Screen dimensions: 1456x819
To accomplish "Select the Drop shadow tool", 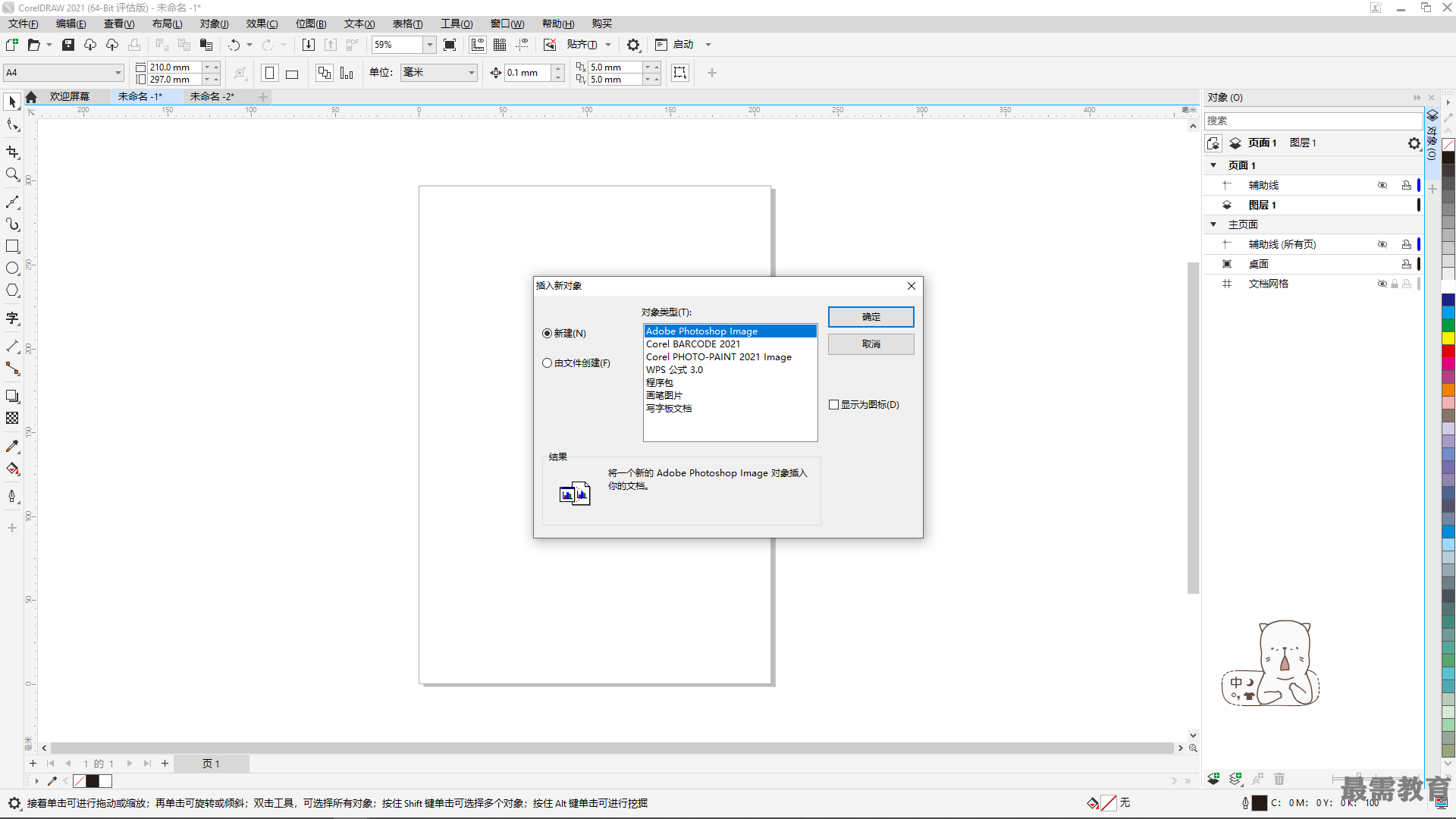I will point(12,396).
